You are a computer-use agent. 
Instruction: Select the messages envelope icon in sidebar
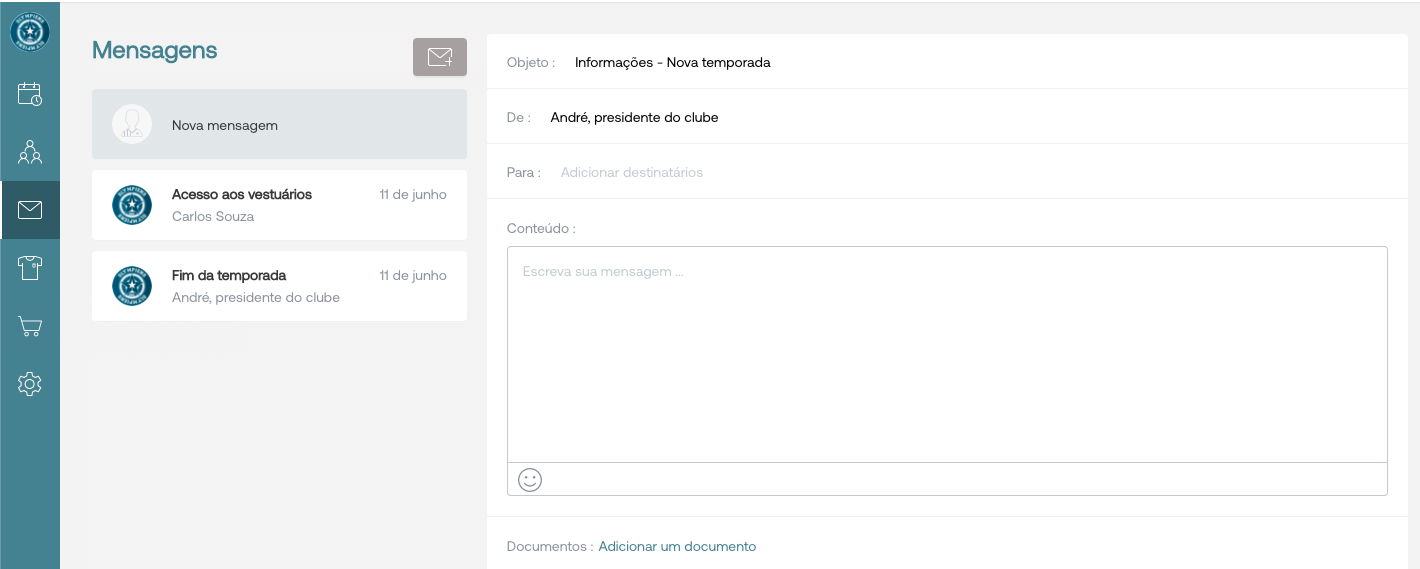pyautogui.click(x=30, y=210)
